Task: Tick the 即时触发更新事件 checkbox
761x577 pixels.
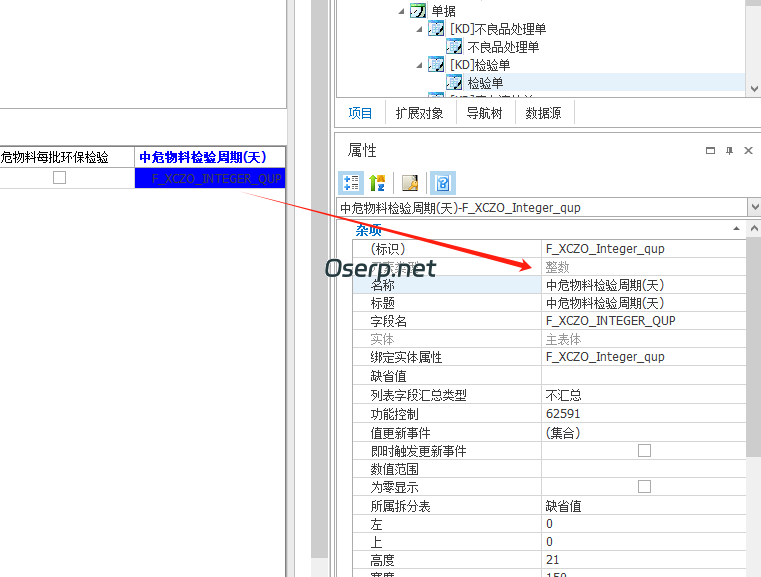Action: point(644,451)
